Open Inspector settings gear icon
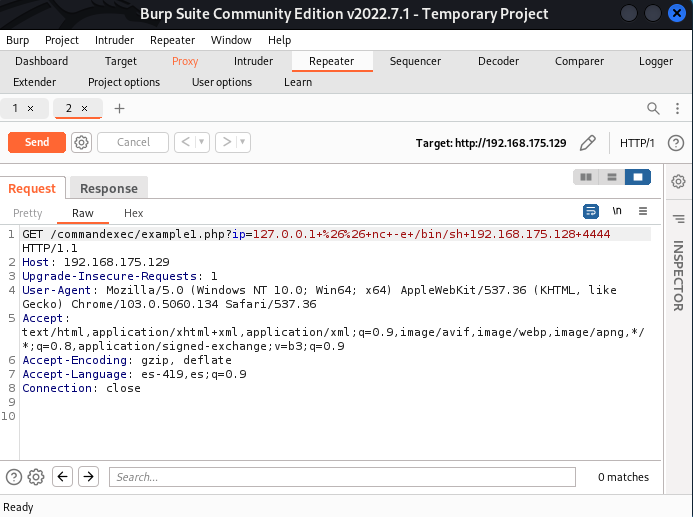Viewport: 693px width, 517px height. click(678, 181)
